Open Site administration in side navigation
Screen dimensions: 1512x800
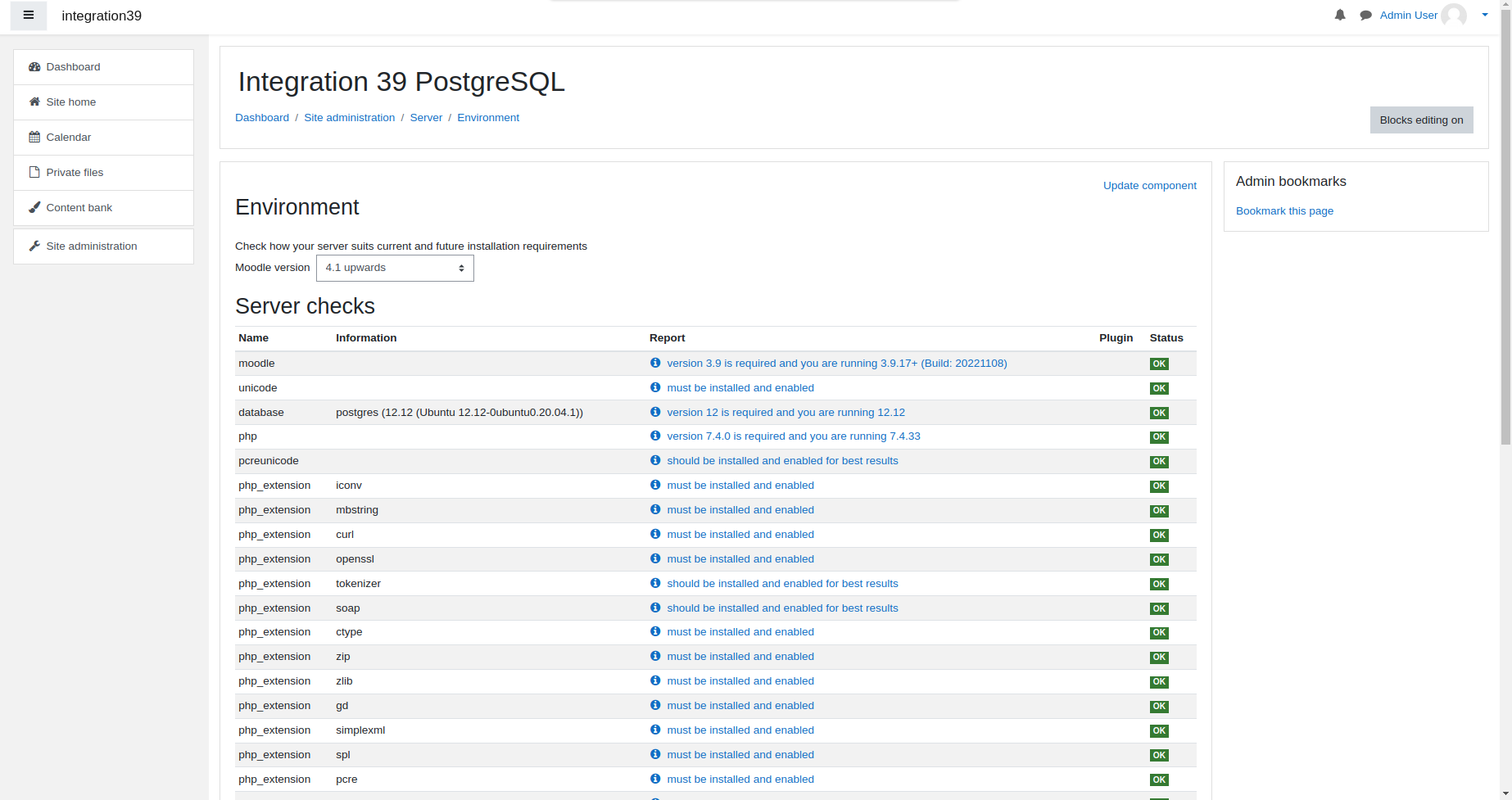(x=103, y=246)
